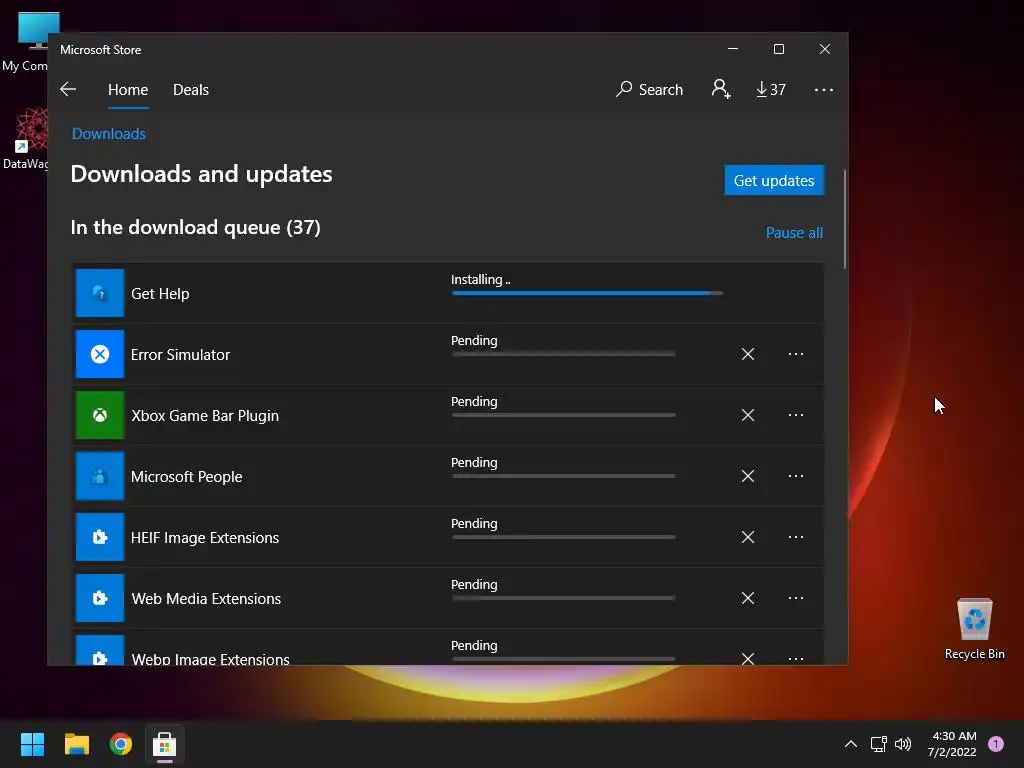Launch Google Chrome from the taskbar
The height and width of the screenshot is (768, 1024).
[x=120, y=744]
